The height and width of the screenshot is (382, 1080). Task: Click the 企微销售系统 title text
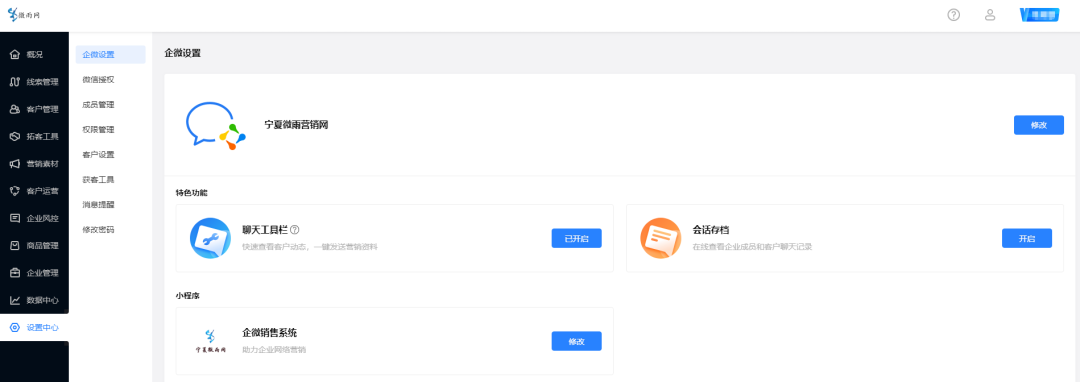tap(269, 332)
